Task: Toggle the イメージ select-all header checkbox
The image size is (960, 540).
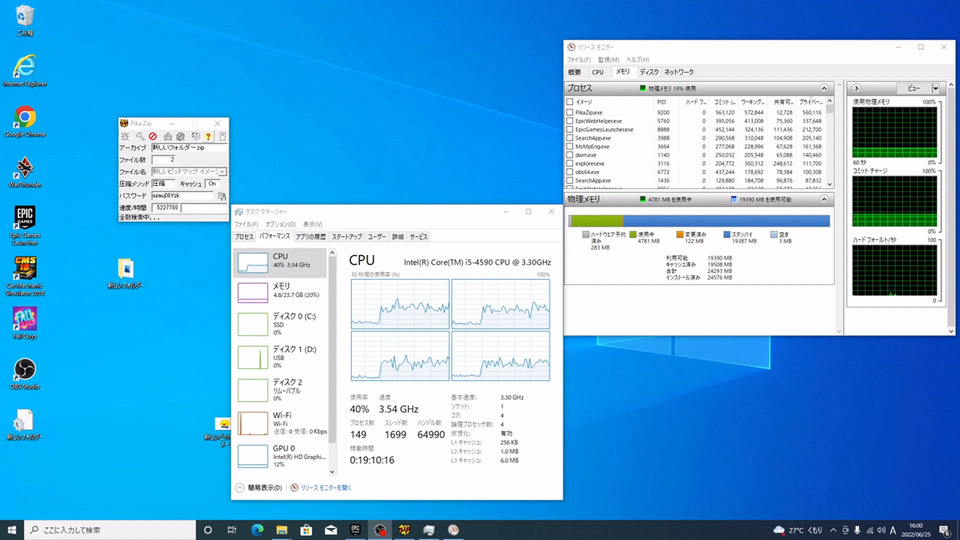Action: pos(570,101)
